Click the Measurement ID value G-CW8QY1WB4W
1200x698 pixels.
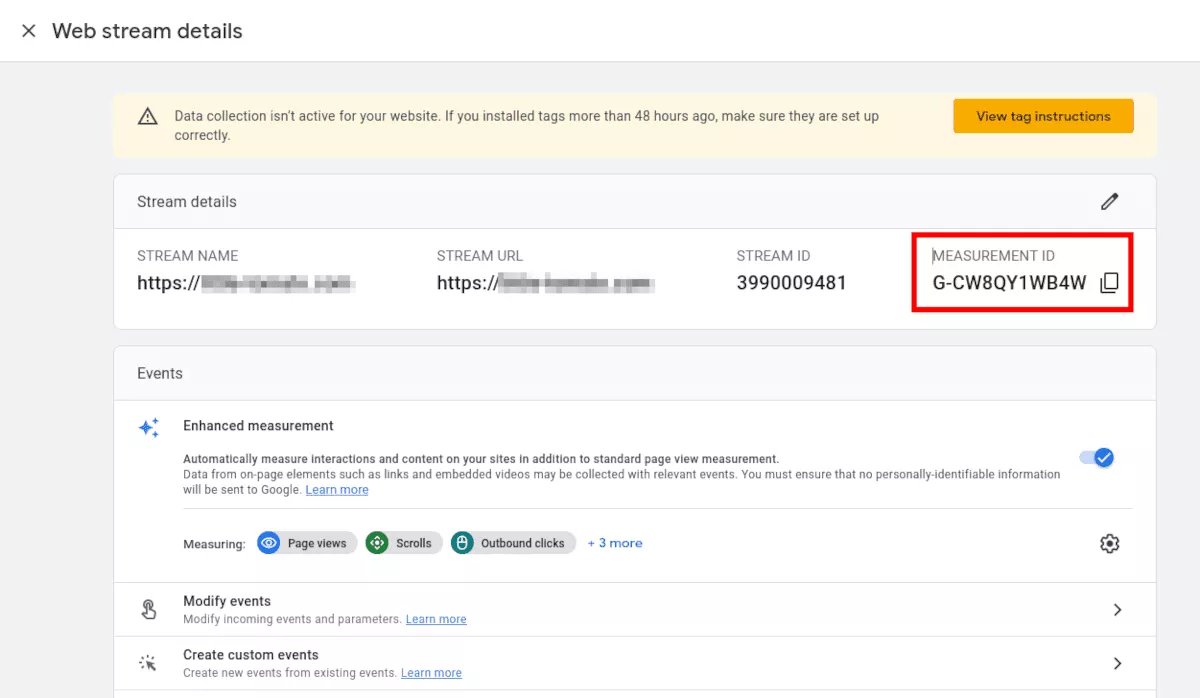click(1009, 283)
